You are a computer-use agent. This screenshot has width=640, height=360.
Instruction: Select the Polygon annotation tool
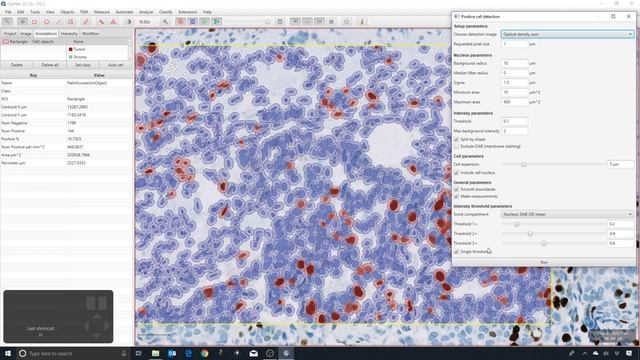click(71, 22)
